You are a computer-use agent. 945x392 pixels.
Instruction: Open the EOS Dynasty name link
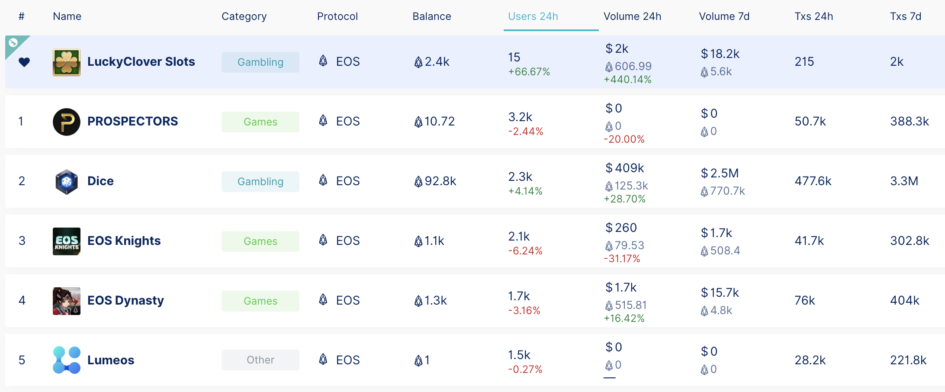(125, 300)
